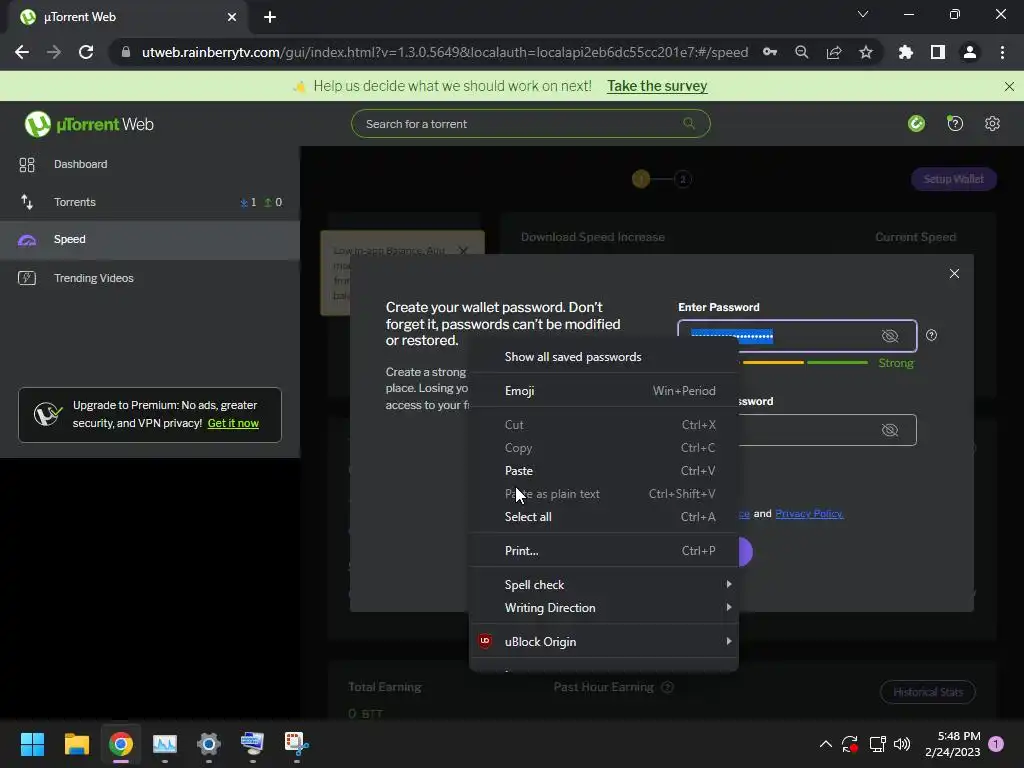Open the browser extensions puzzle icon
Screen dimensions: 1024x768
905,52
